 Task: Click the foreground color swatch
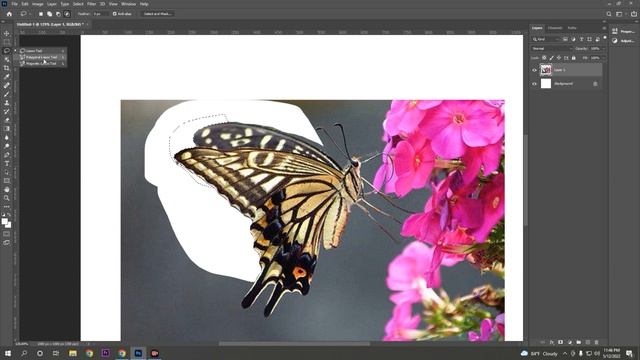click(x=4, y=221)
